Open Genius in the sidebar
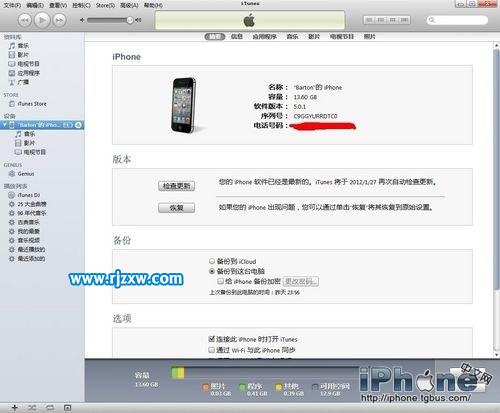This screenshot has width=500, height=413. pyautogui.click(x=26, y=174)
